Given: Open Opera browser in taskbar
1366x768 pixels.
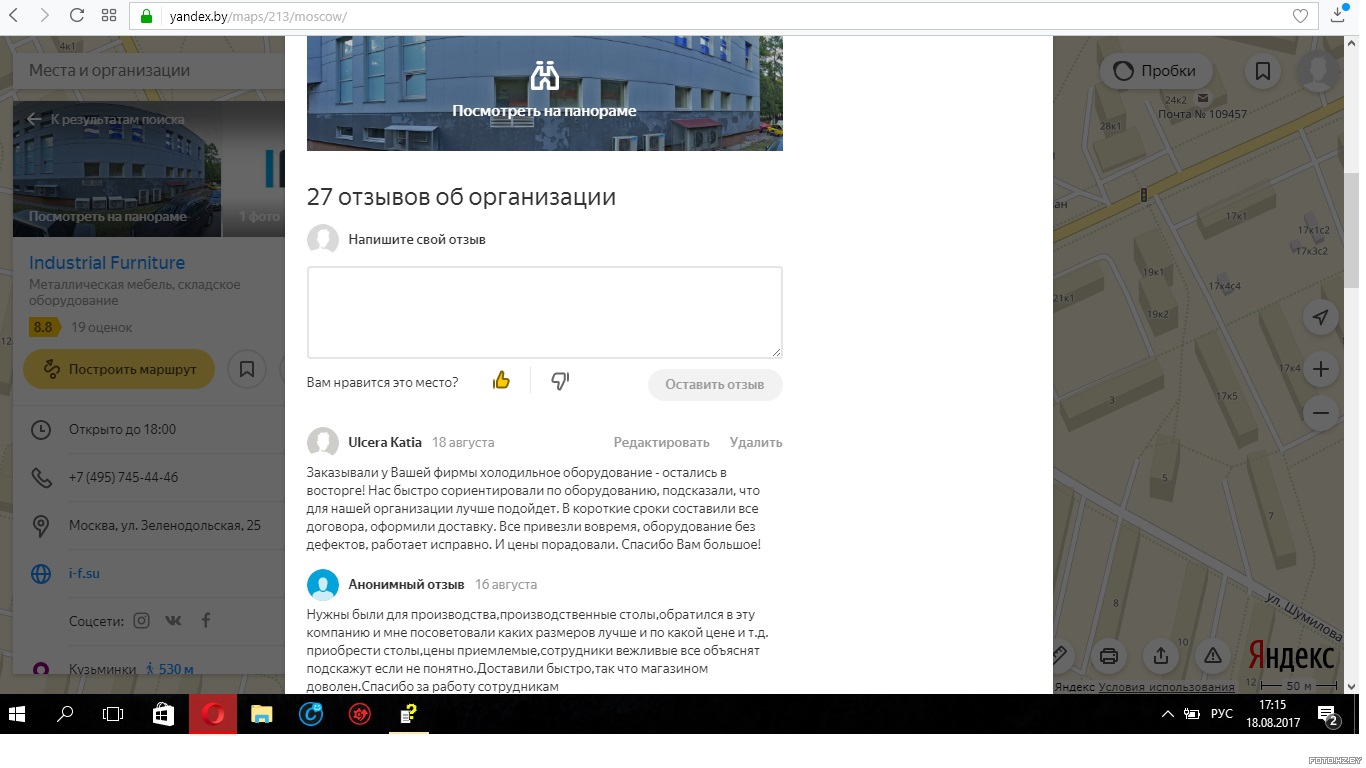Looking at the screenshot, I should click(213, 714).
